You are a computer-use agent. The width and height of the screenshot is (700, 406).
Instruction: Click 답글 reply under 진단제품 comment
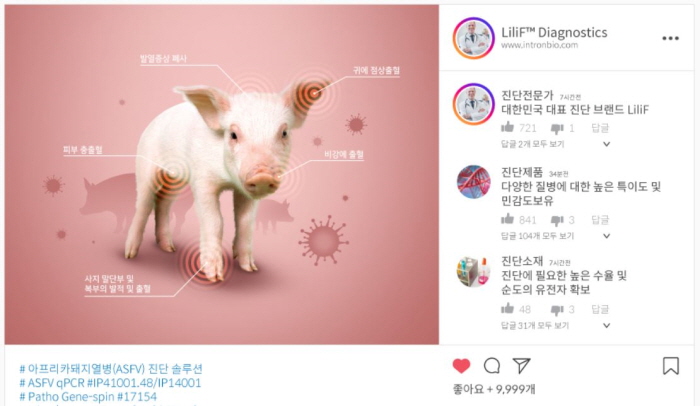(x=600, y=220)
